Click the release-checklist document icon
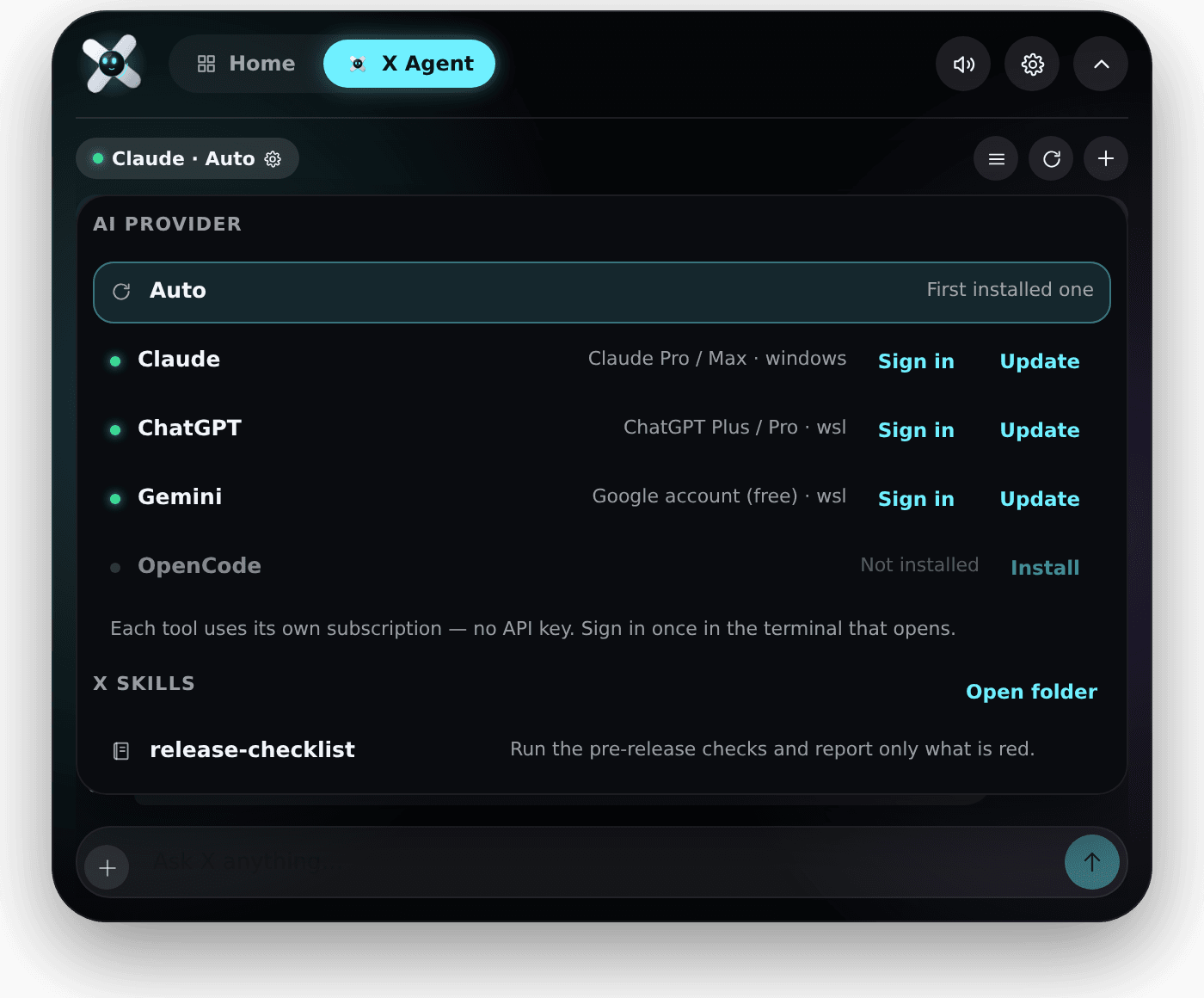The image size is (1204, 998). click(x=121, y=751)
